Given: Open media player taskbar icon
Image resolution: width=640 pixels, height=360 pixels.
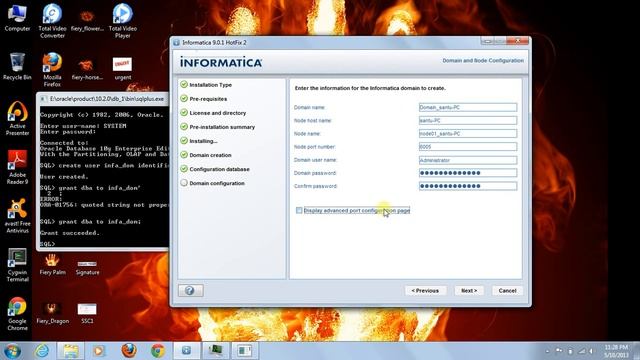Looking at the screenshot, I should coord(99,351).
